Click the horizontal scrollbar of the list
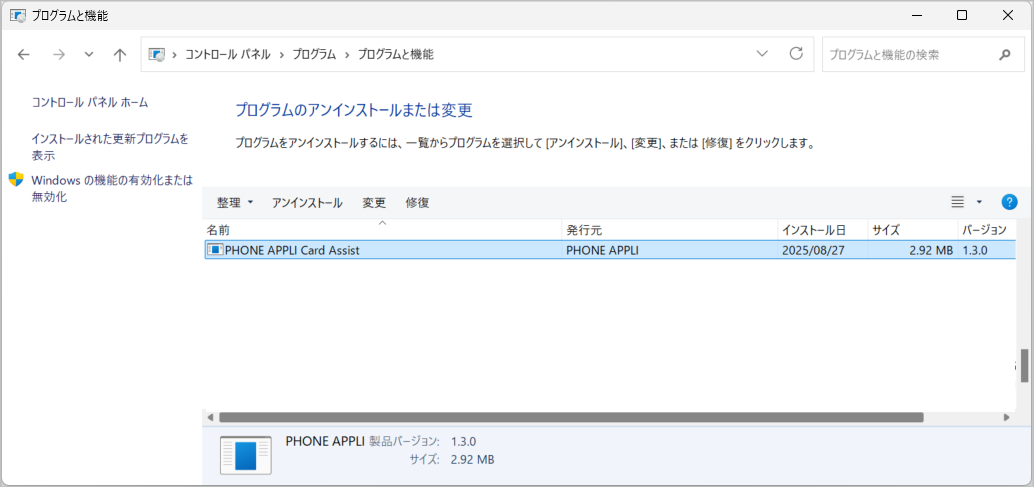 point(570,417)
